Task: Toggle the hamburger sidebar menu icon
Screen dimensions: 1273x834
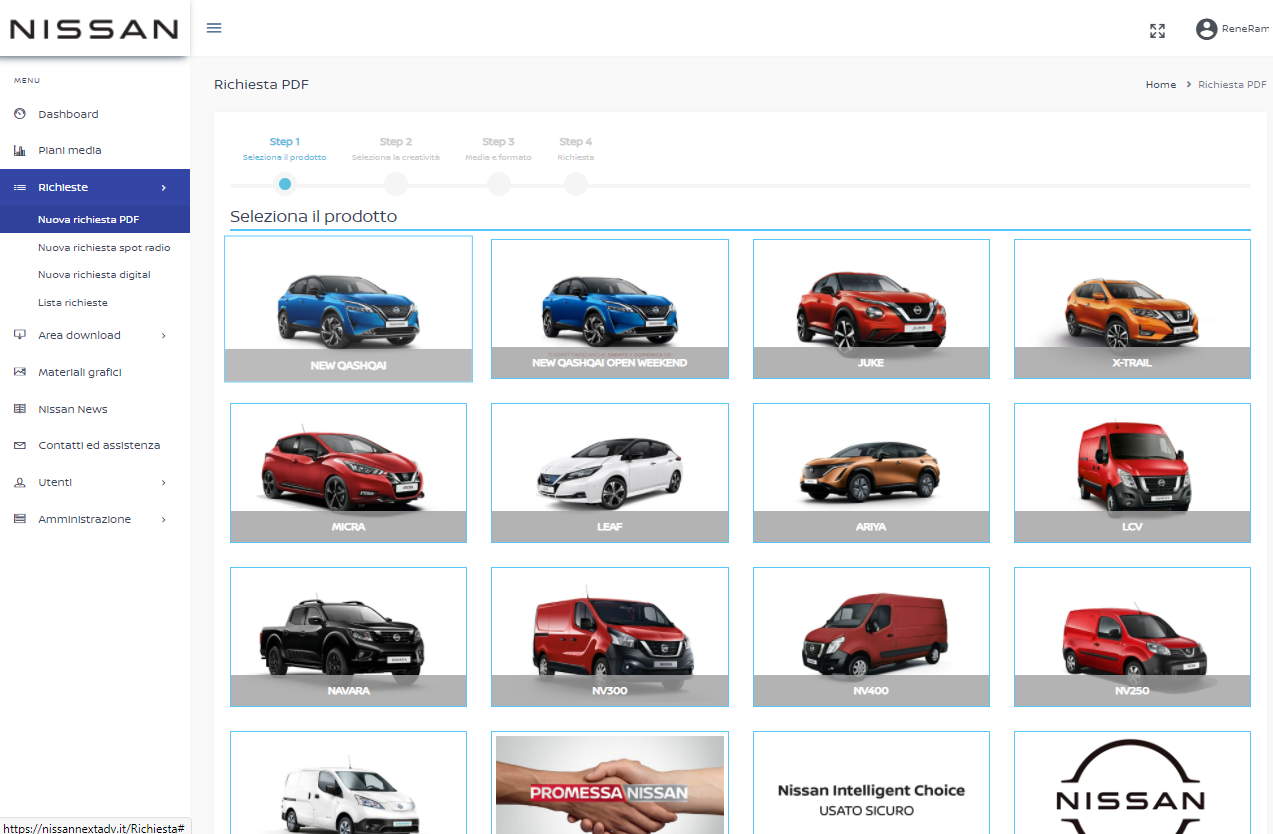Action: point(214,28)
